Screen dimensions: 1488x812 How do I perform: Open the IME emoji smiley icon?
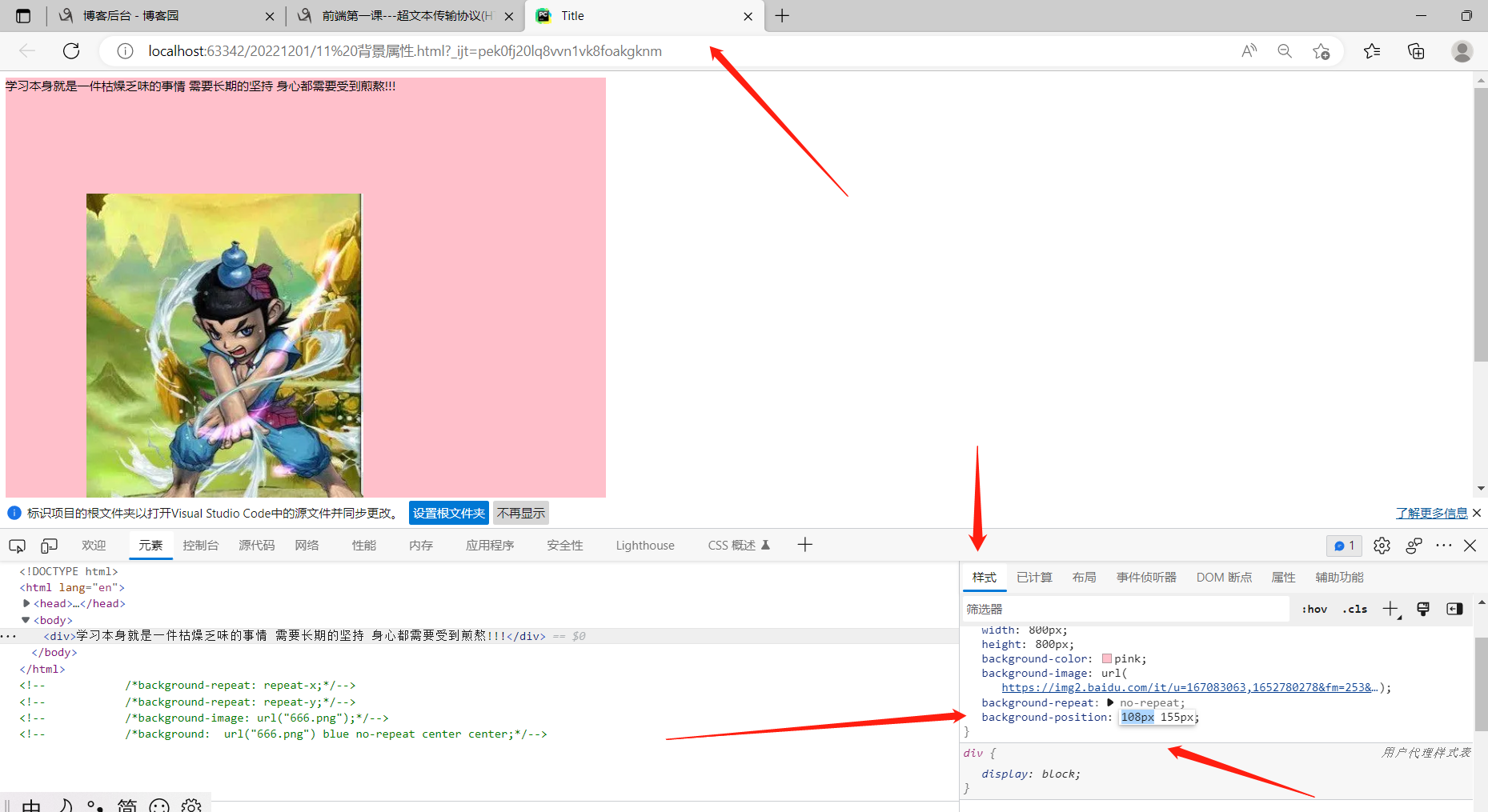pyautogui.click(x=159, y=805)
